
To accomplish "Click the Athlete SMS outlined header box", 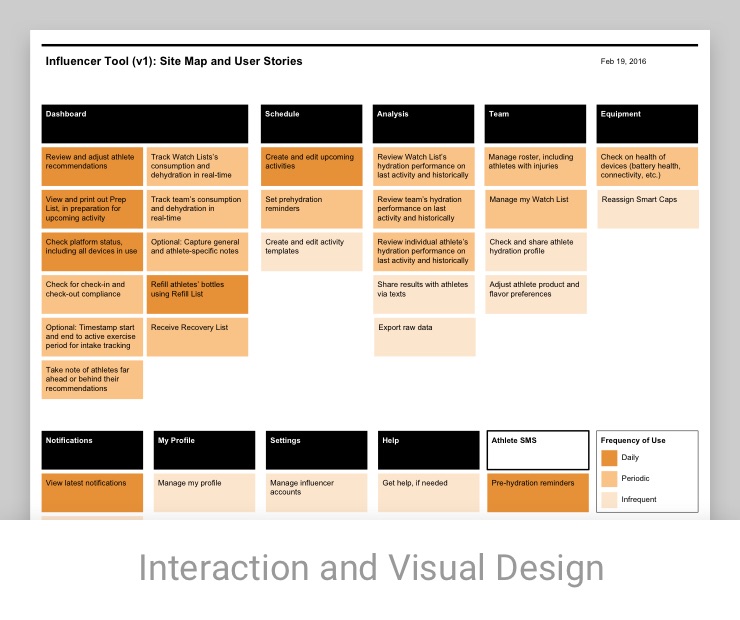I will point(538,450).
